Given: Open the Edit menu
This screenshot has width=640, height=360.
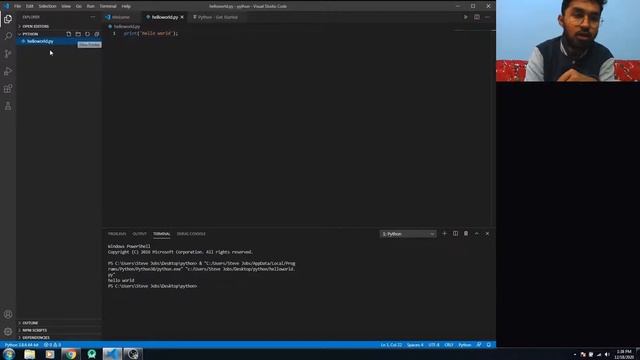Looking at the screenshot, I should [x=30, y=6].
